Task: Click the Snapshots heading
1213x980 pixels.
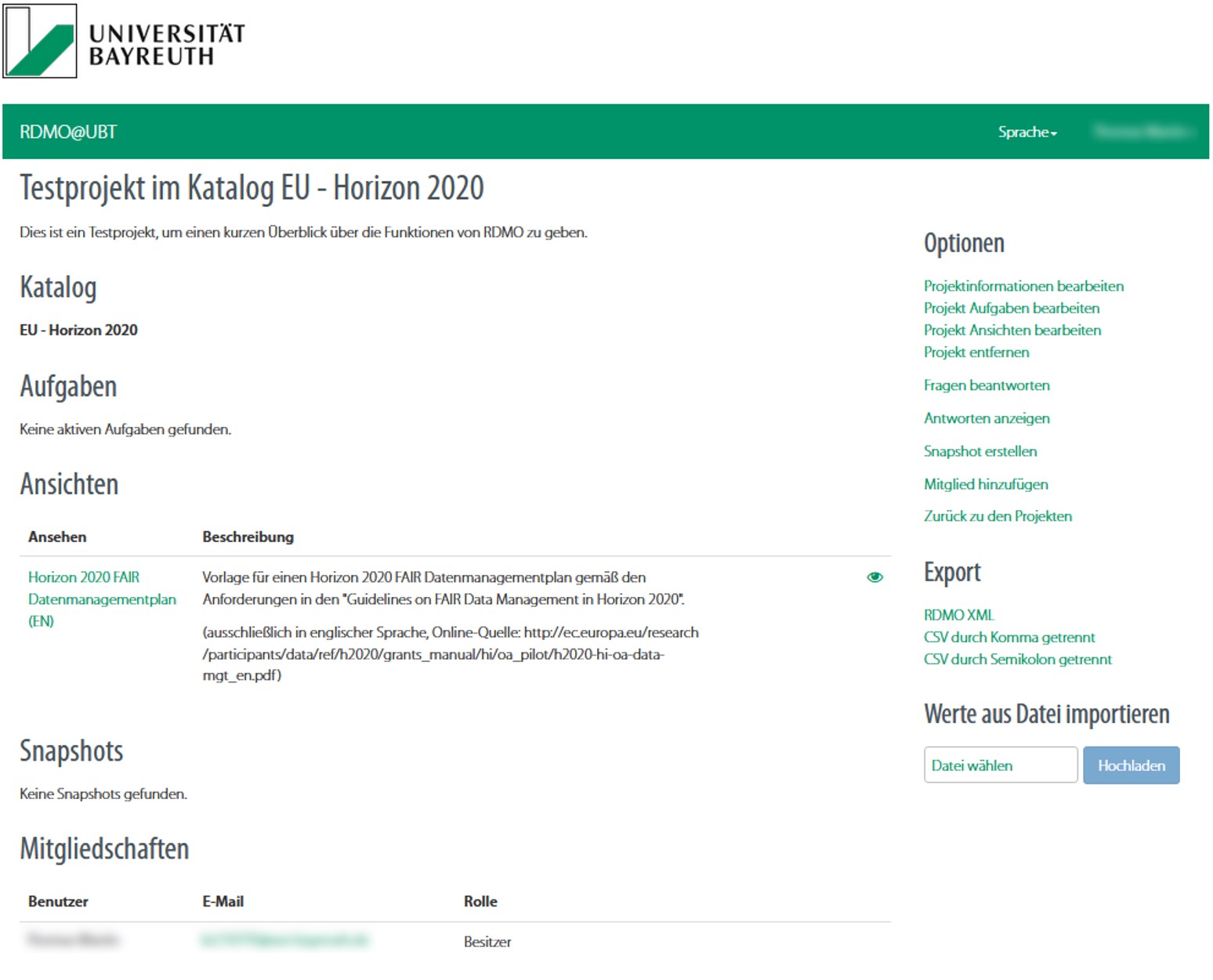Action: click(x=71, y=750)
